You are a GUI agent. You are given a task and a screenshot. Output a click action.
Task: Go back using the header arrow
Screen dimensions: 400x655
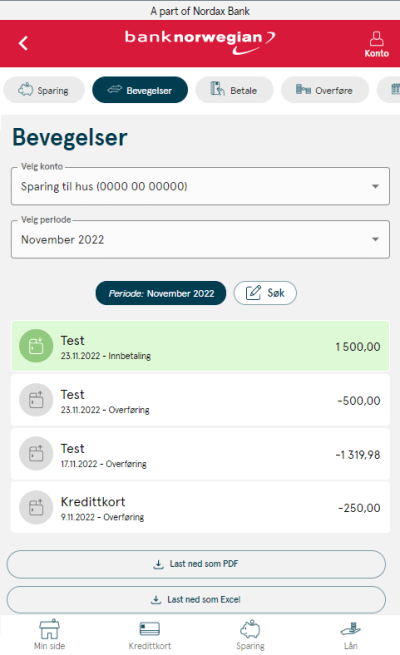tap(23, 43)
